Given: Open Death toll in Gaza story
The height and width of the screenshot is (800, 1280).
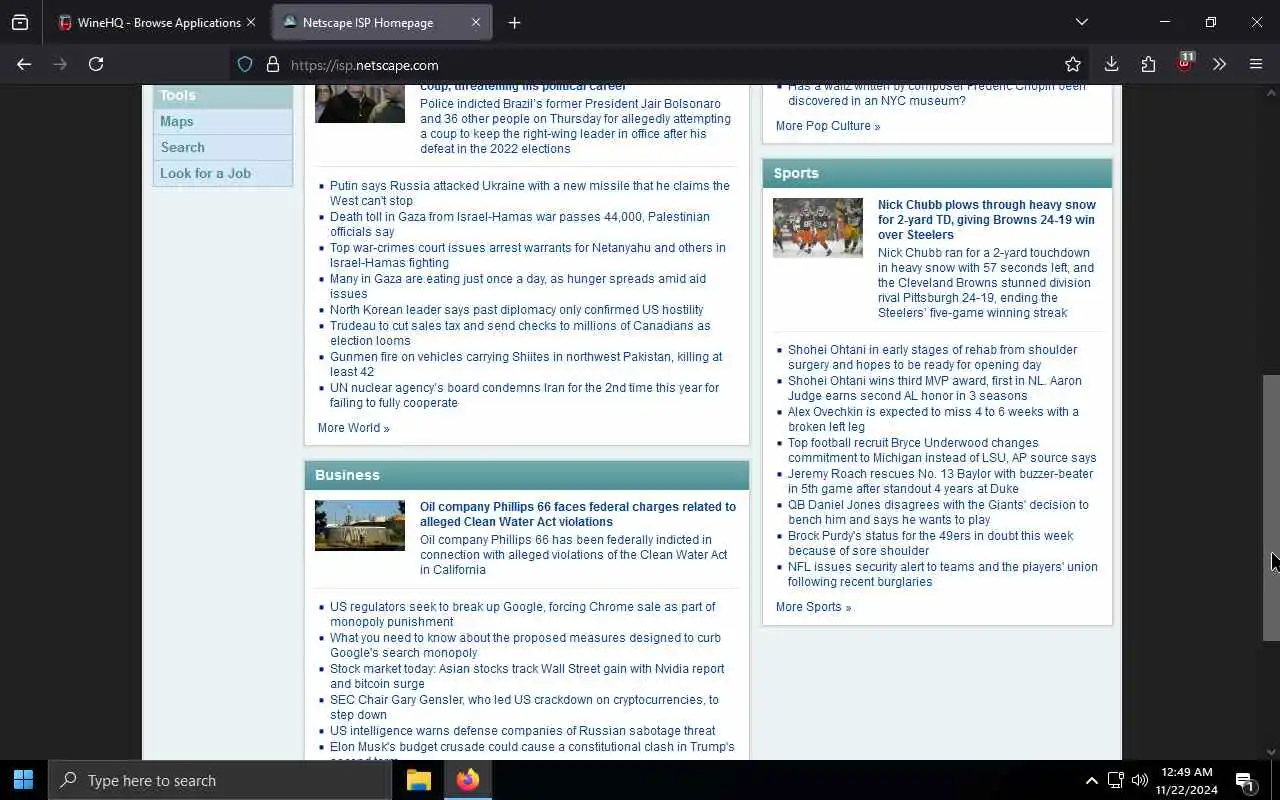Looking at the screenshot, I should [x=520, y=224].
